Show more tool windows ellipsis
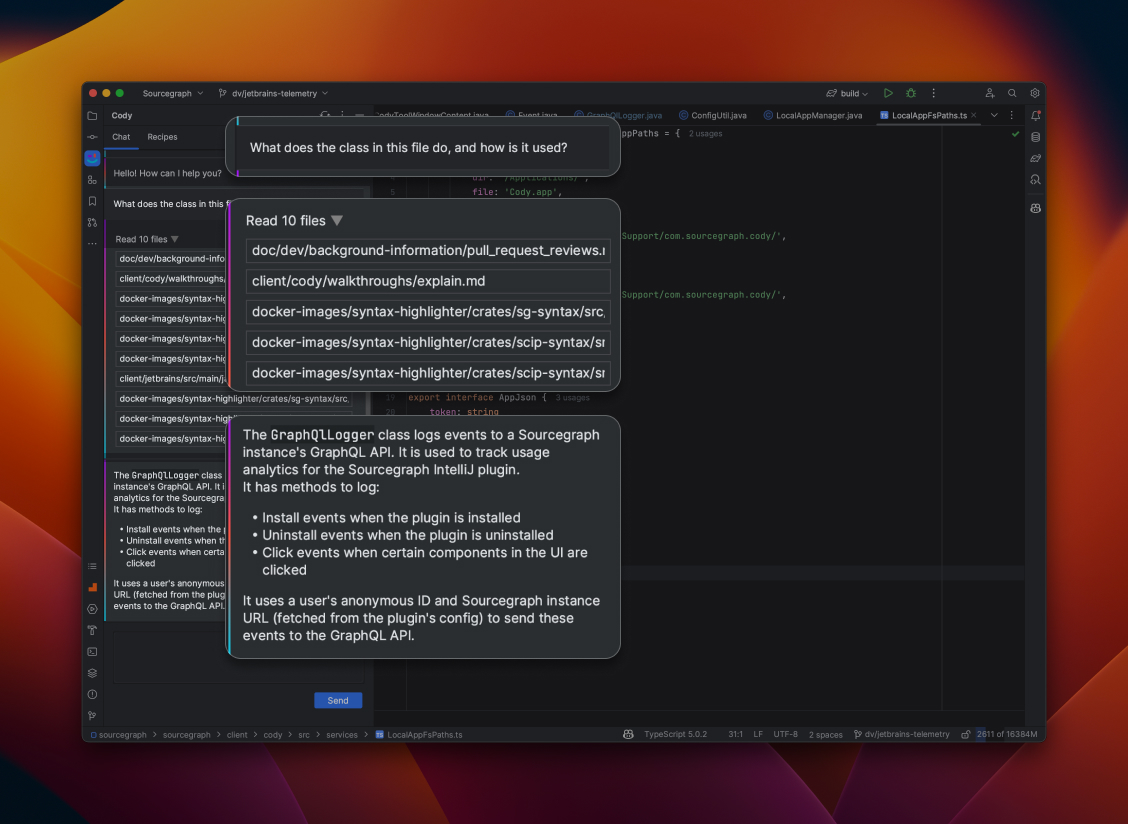 pyautogui.click(x=92, y=244)
